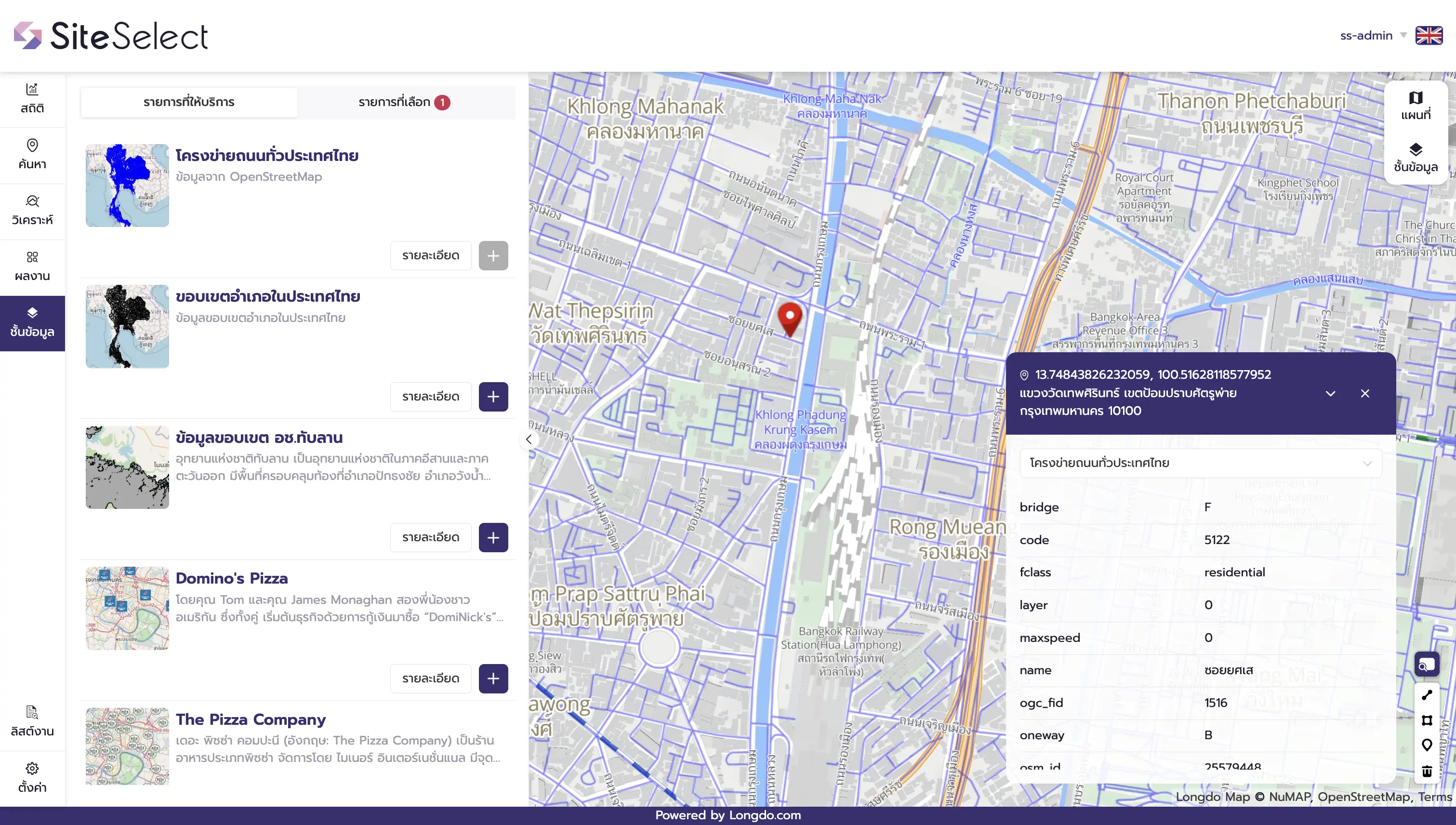1456x825 pixels.
Task: Click the โครงข่ายถนนทั่วประเทศไทย map thumbnail
Action: coord(127,185)
